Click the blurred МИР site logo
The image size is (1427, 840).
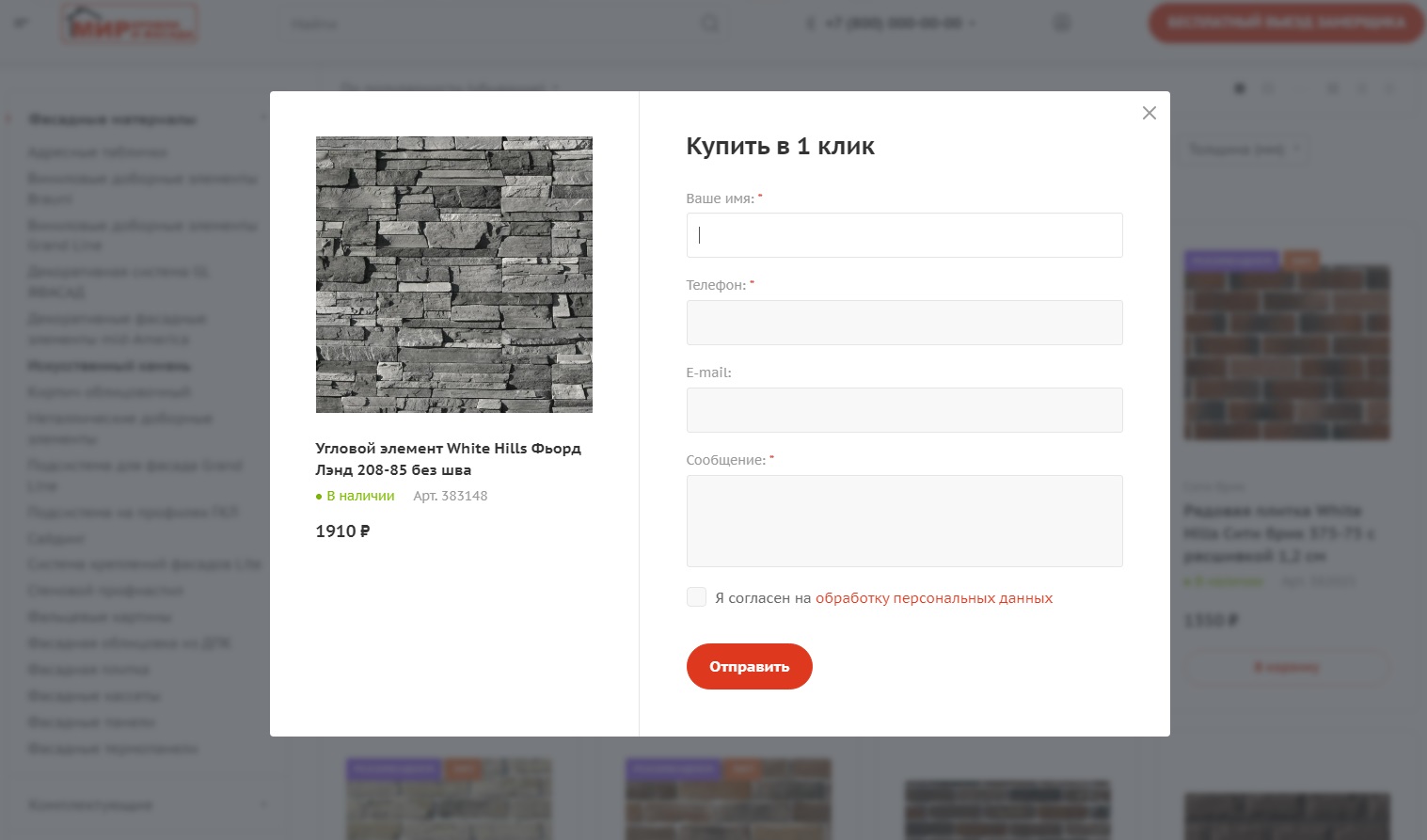[x=129, y=24]
